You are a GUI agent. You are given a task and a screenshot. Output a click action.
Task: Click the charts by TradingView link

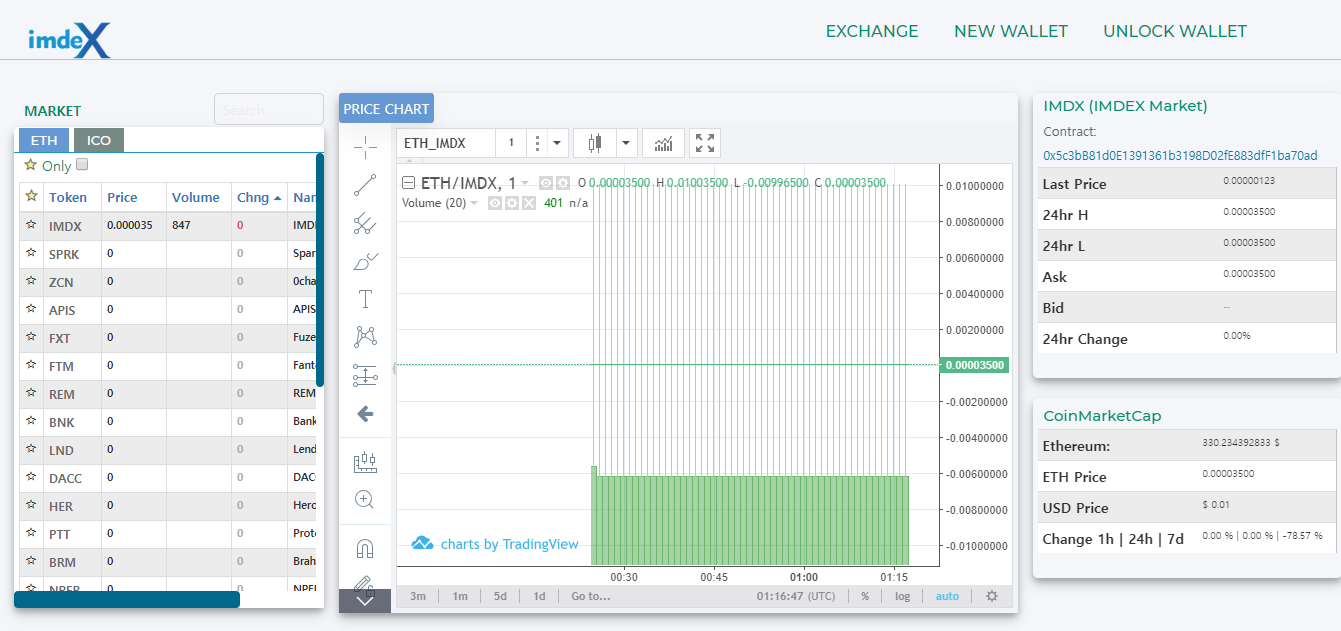tap(510, 544)
